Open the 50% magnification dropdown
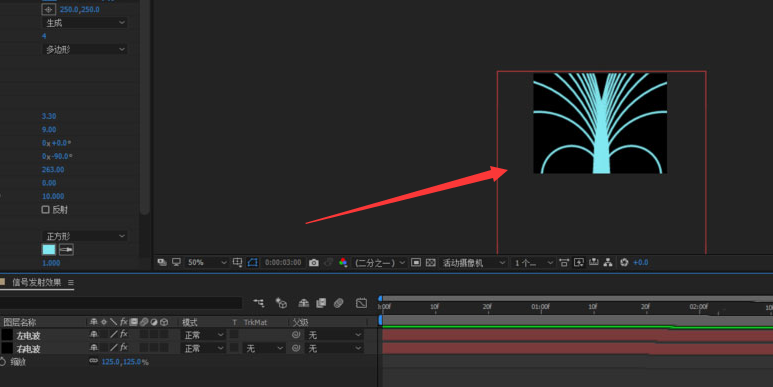 [206, 263]
